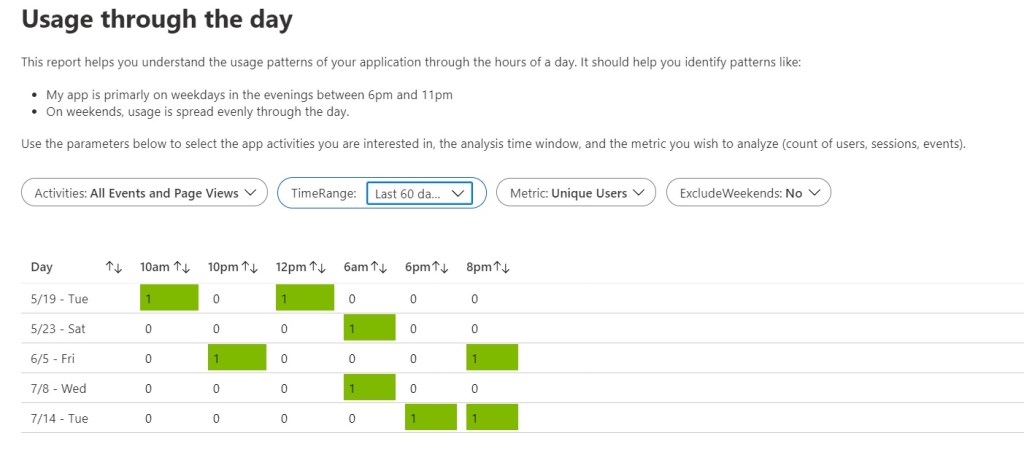The width and height of the screenshot is (1024, 476).
Task: Select the green 10pm cell in 6/5 Fri row
Action: (237, 358)
